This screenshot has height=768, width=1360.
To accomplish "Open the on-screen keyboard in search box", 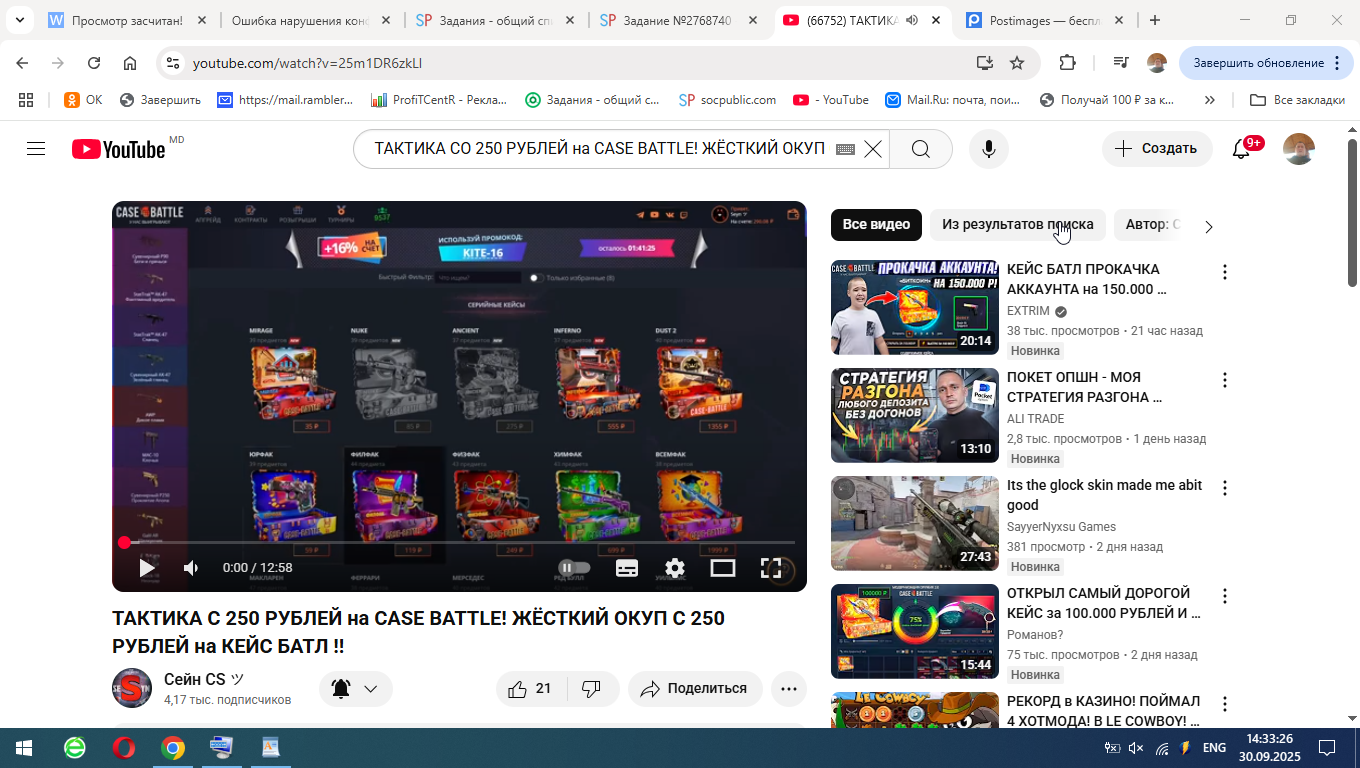I will pyautogui.click(x=845, y=149).
